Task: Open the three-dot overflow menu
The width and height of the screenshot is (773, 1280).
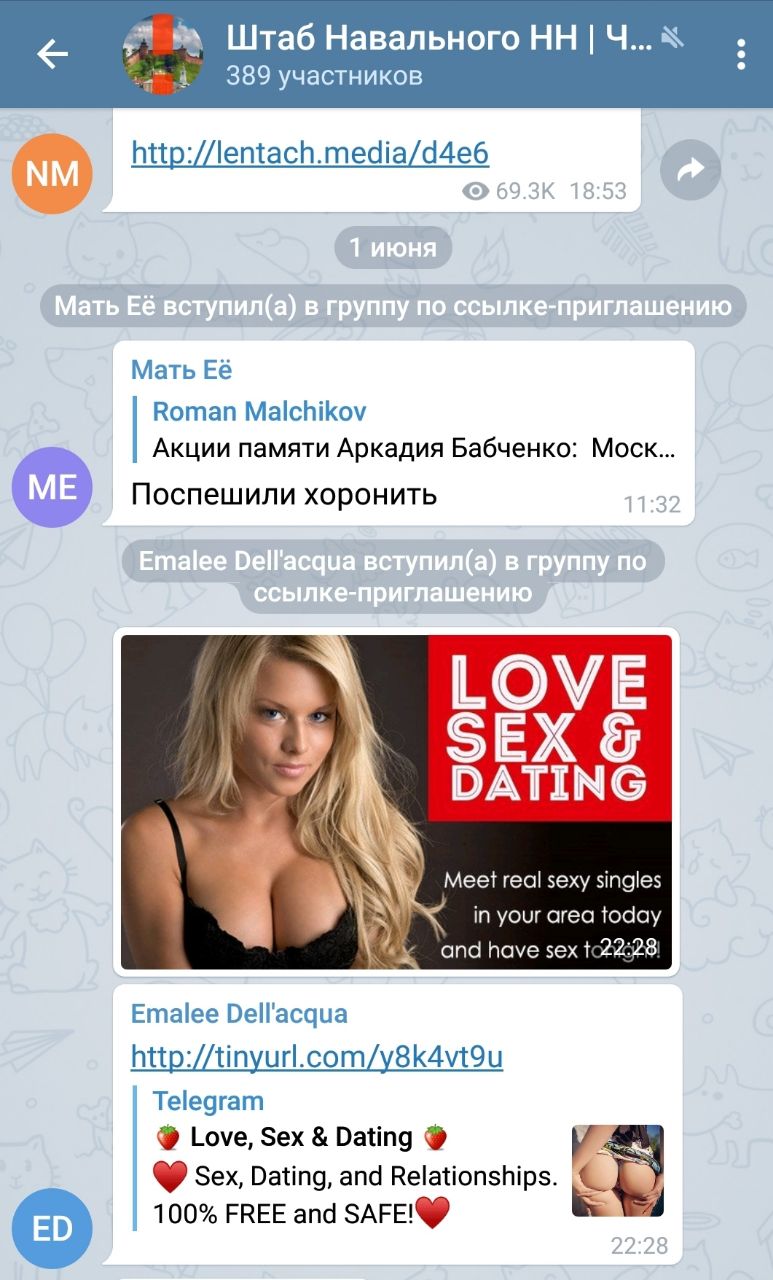Action: [x=741, y=54]
